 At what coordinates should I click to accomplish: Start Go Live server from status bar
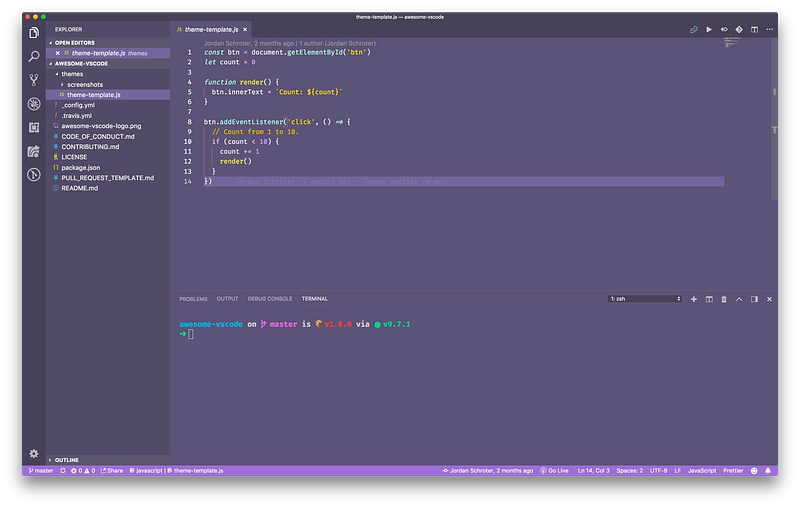tap(554, 470)
